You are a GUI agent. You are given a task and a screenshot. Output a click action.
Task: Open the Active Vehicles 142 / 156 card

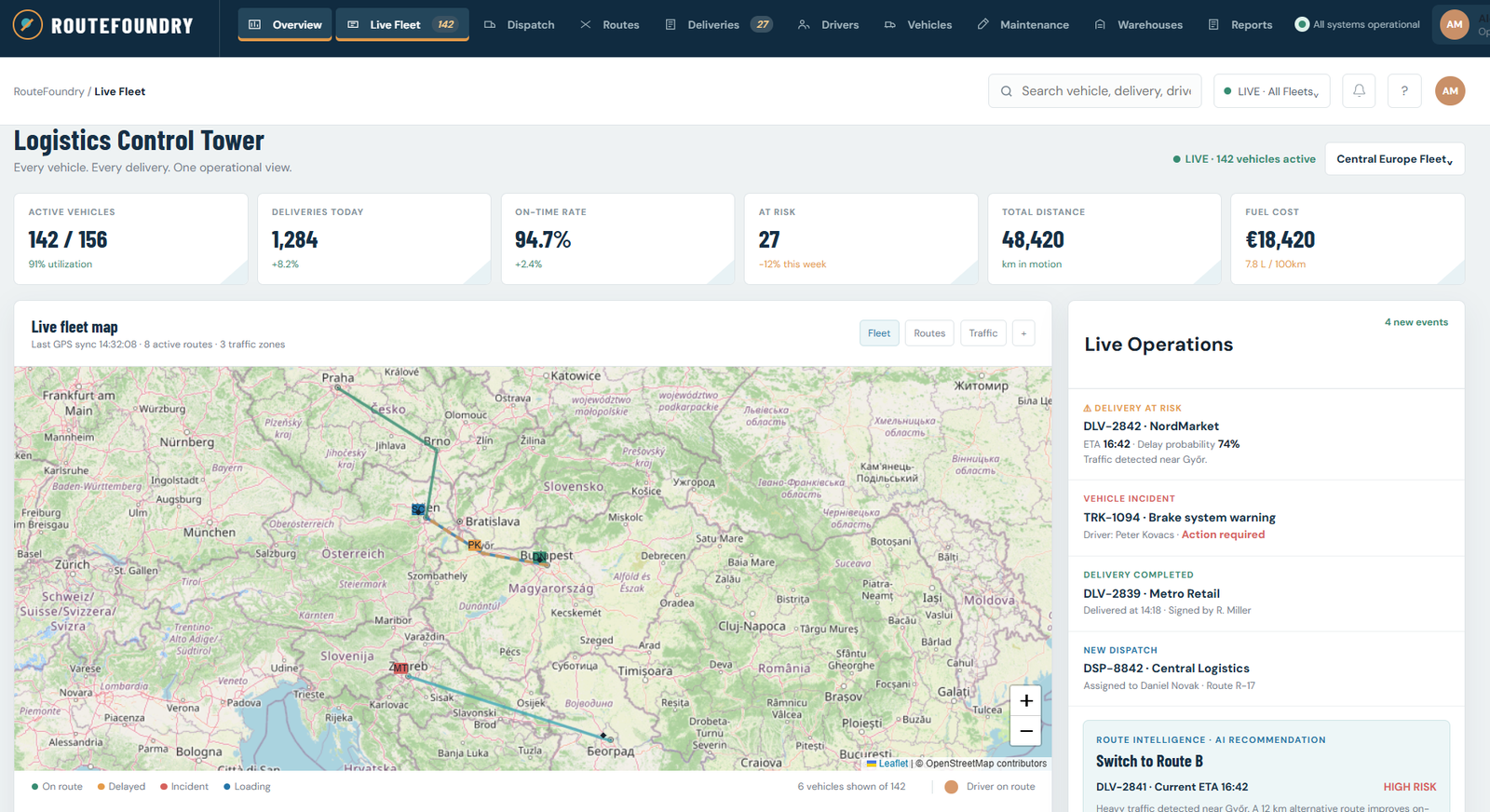130,238
